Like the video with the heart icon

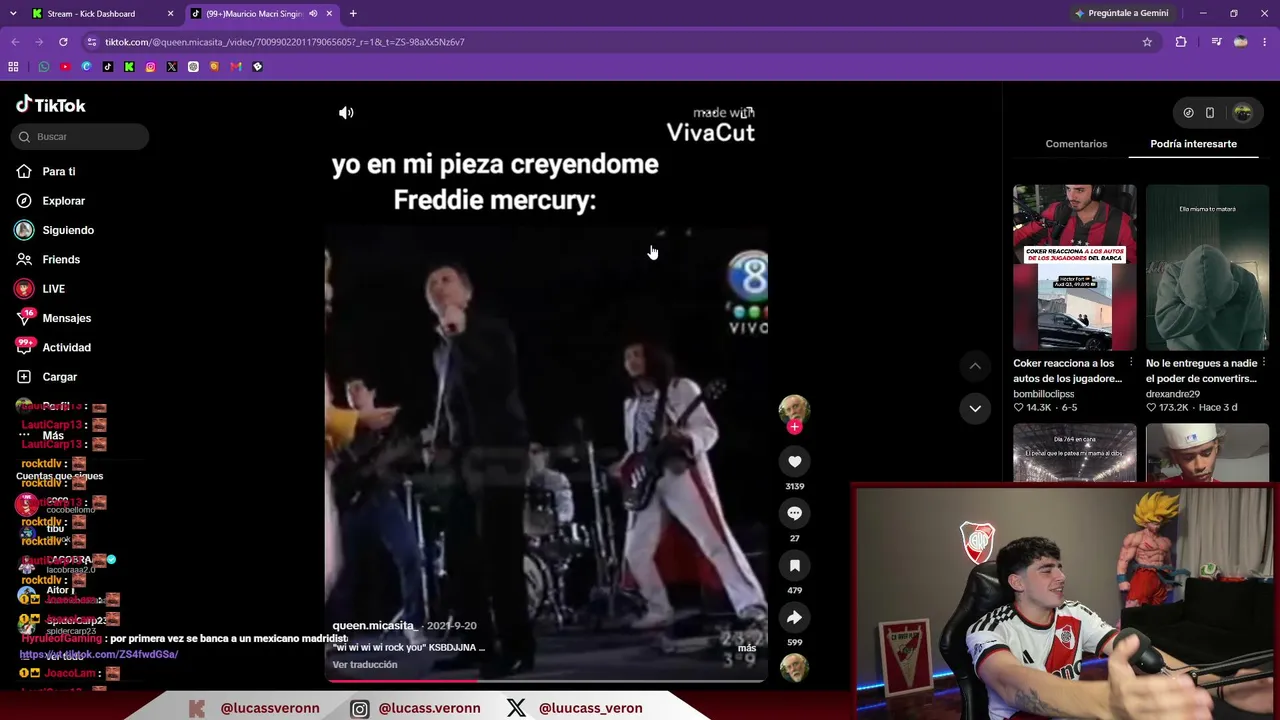[x=794, y=461]
